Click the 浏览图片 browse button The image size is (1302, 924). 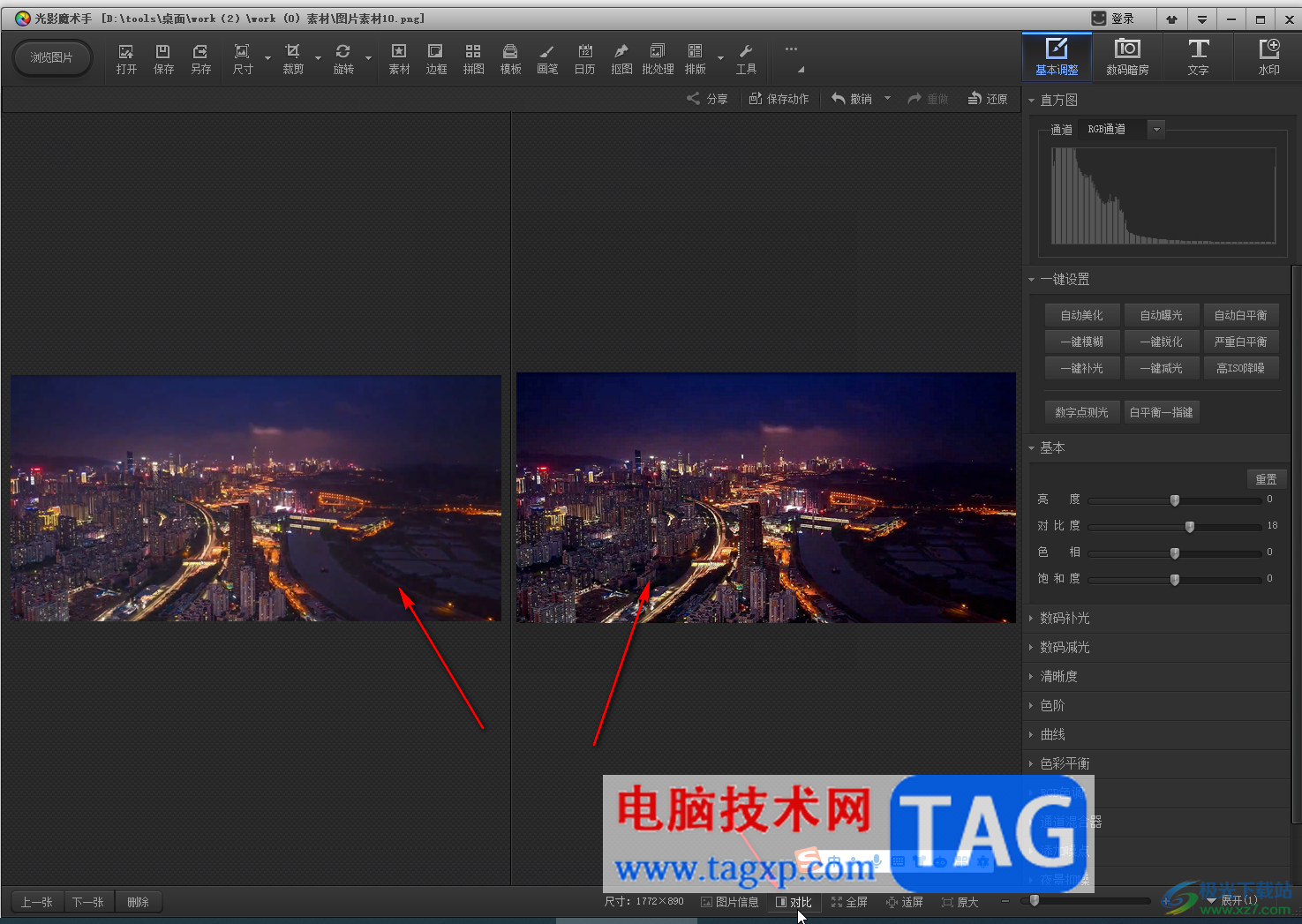52,58
